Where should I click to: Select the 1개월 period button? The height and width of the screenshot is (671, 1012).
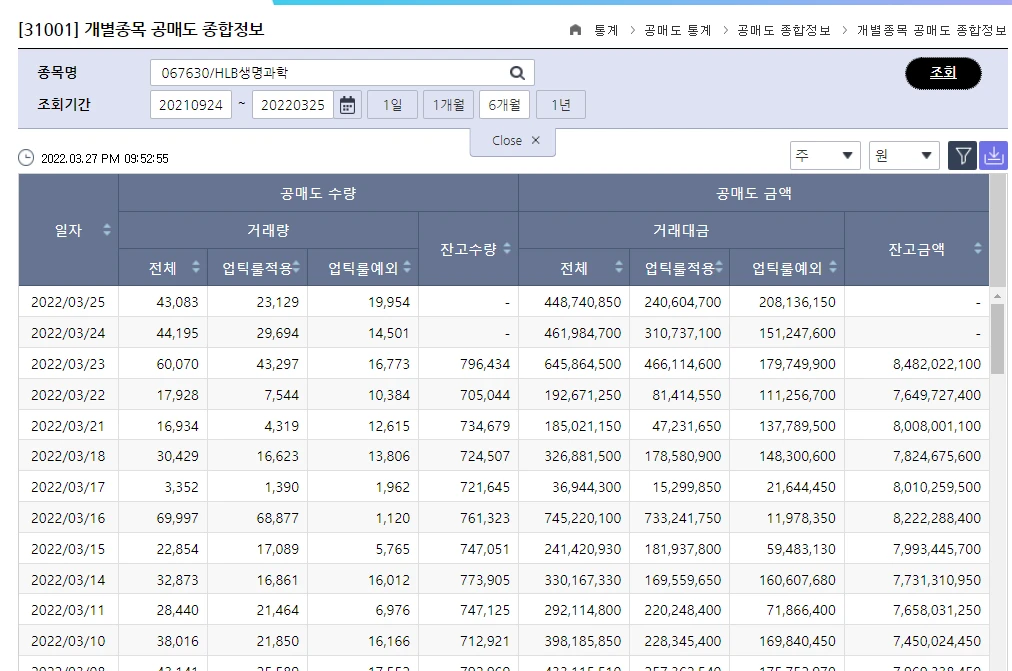click(449, 105)
